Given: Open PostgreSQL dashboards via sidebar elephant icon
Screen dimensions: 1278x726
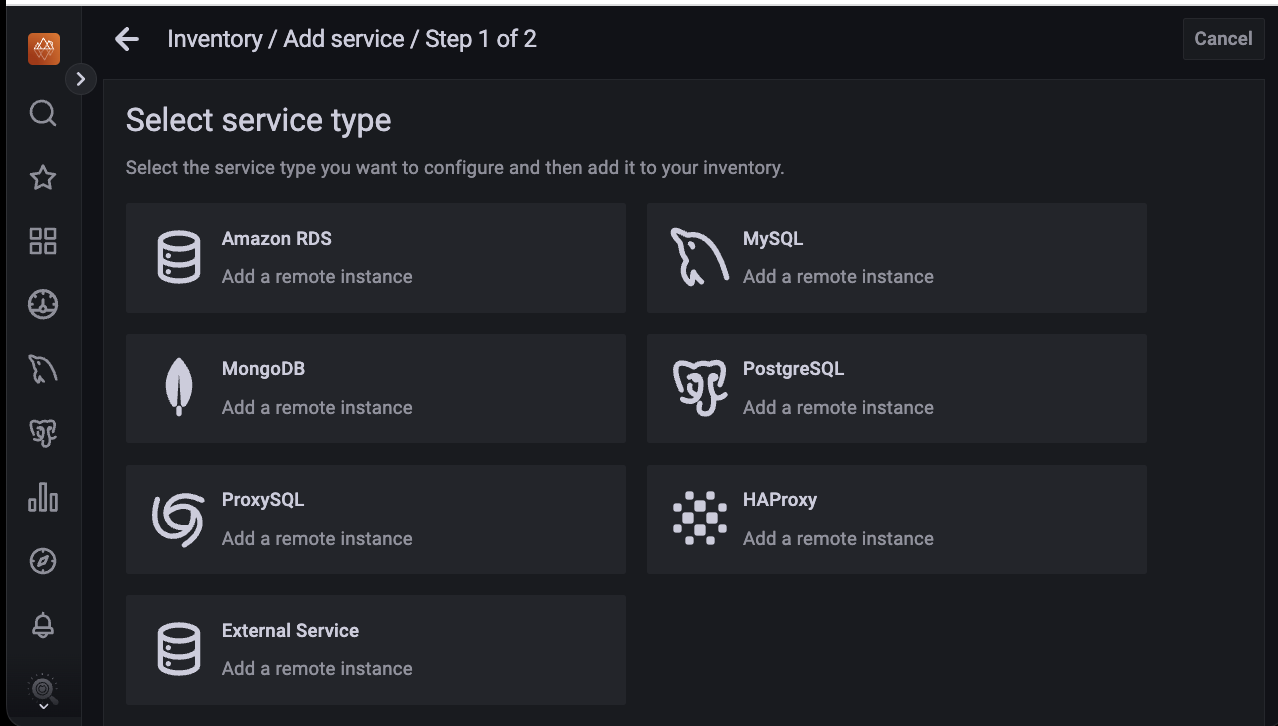Looking at the screenshot, I should [x=43, y=433].
